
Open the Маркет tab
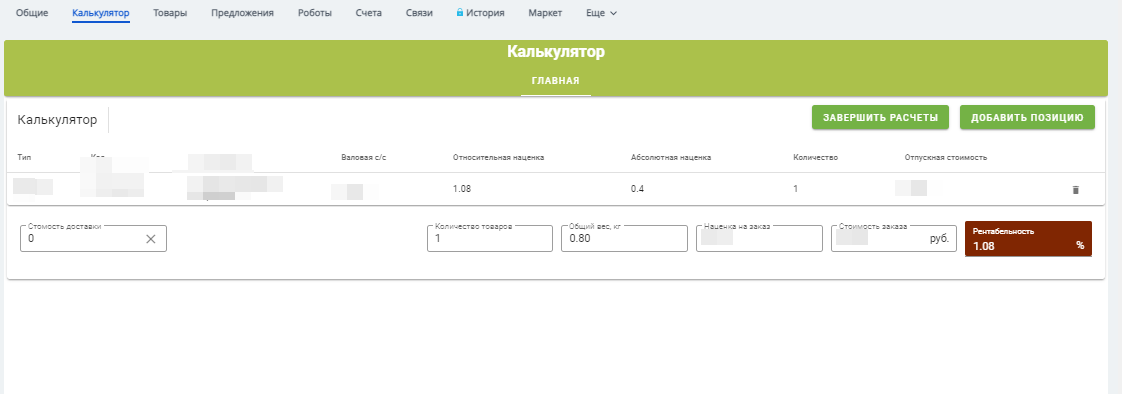[x=545, y=13]
